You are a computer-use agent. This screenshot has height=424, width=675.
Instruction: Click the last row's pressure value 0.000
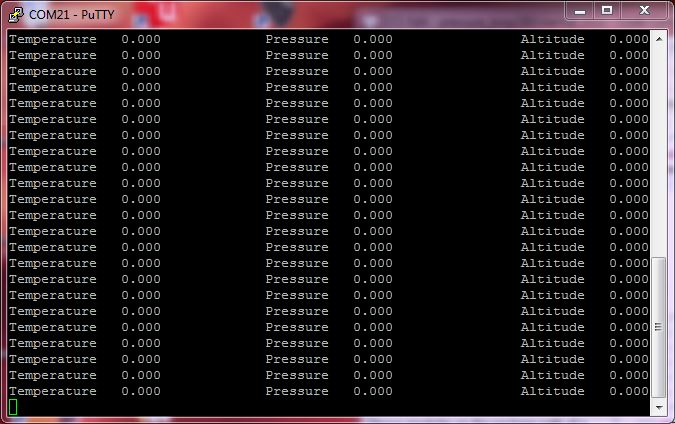coord(373,391)
